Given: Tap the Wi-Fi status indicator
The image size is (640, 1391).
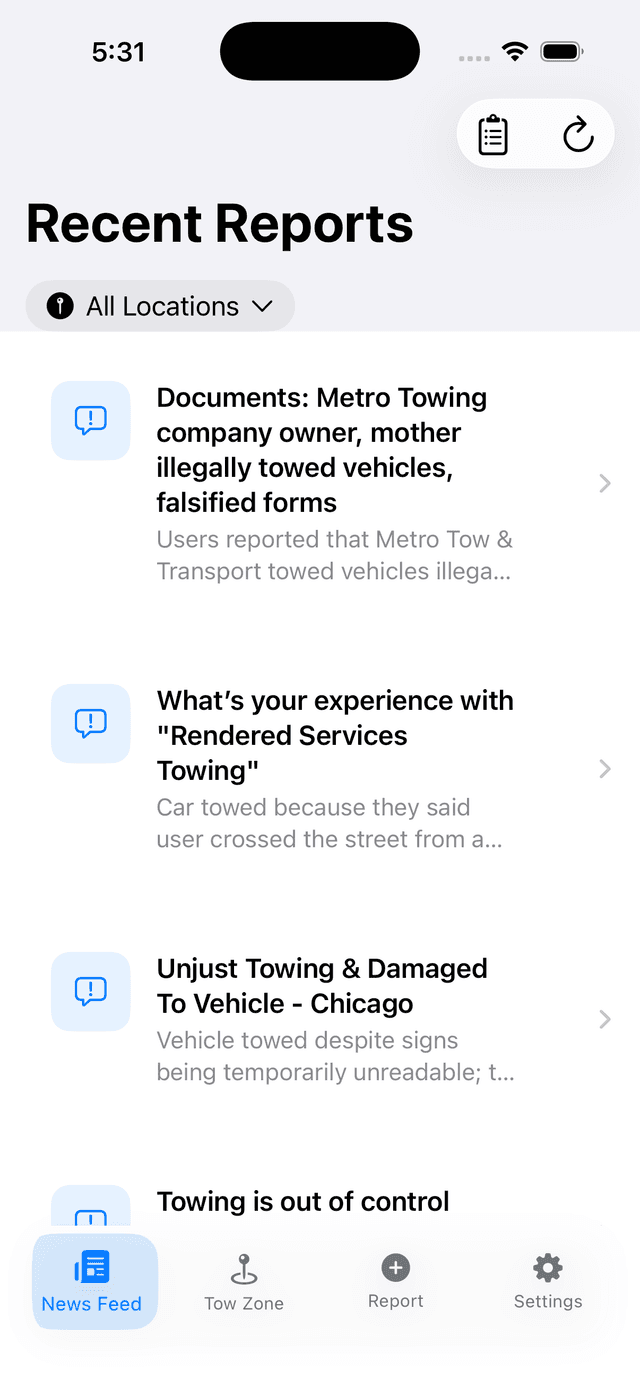Looking at the screenshot, I should (515, 51).
